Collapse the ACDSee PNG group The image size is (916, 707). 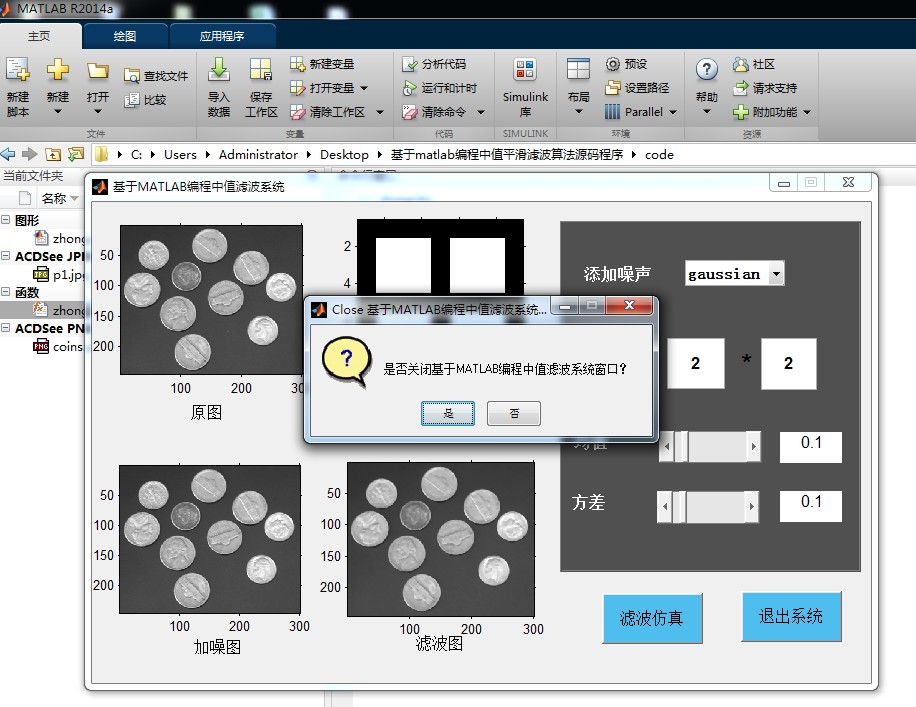pos(6,328)
